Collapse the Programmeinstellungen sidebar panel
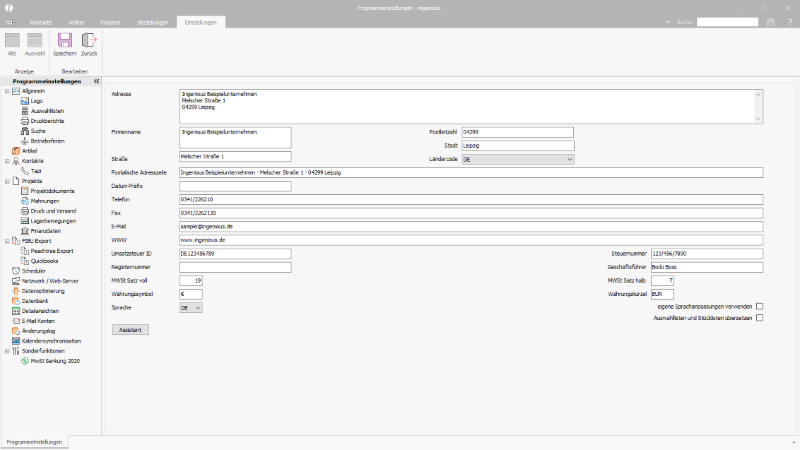 point(96,81)
